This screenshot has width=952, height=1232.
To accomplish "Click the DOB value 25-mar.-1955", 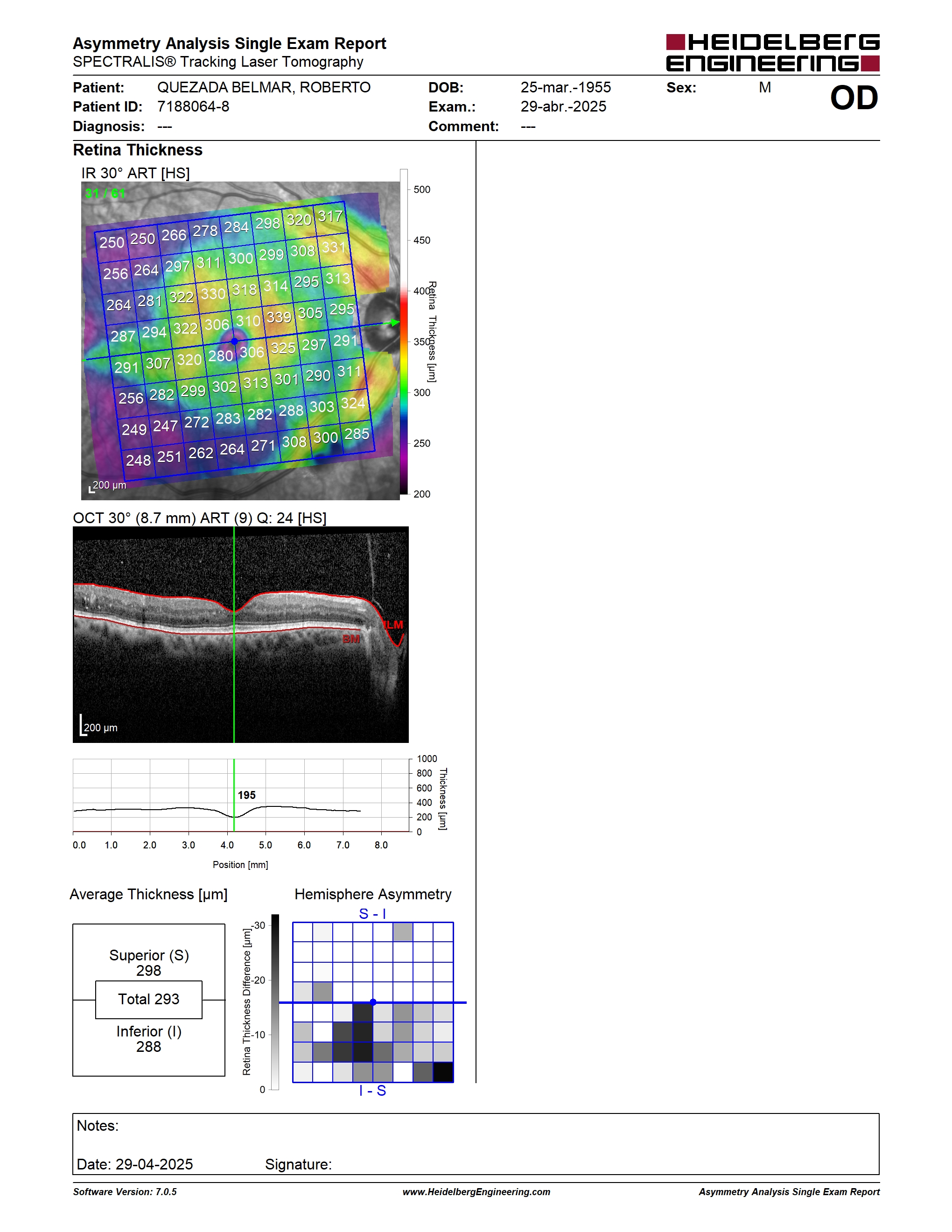I will click(x=566, y=87).
